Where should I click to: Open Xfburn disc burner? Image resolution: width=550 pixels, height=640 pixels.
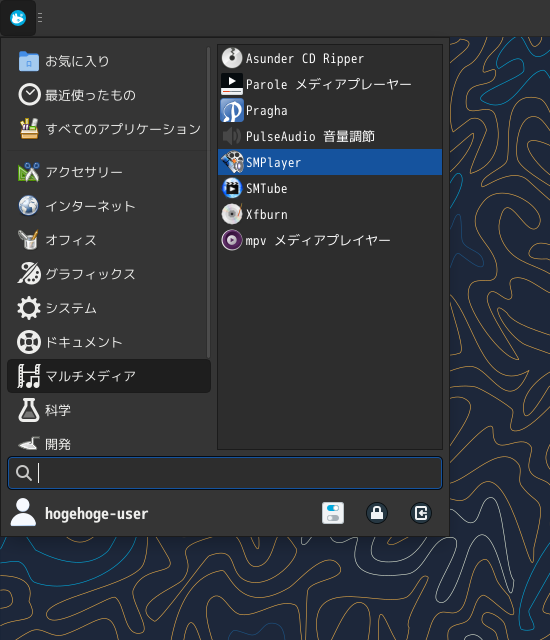330,214
